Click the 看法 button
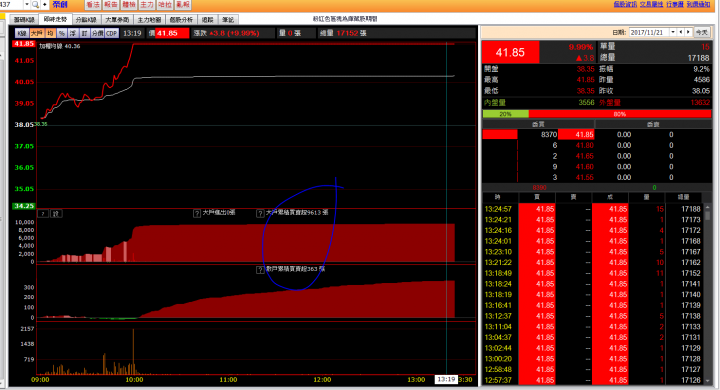This screenshot has height=390, width=720. coord(93,5)
